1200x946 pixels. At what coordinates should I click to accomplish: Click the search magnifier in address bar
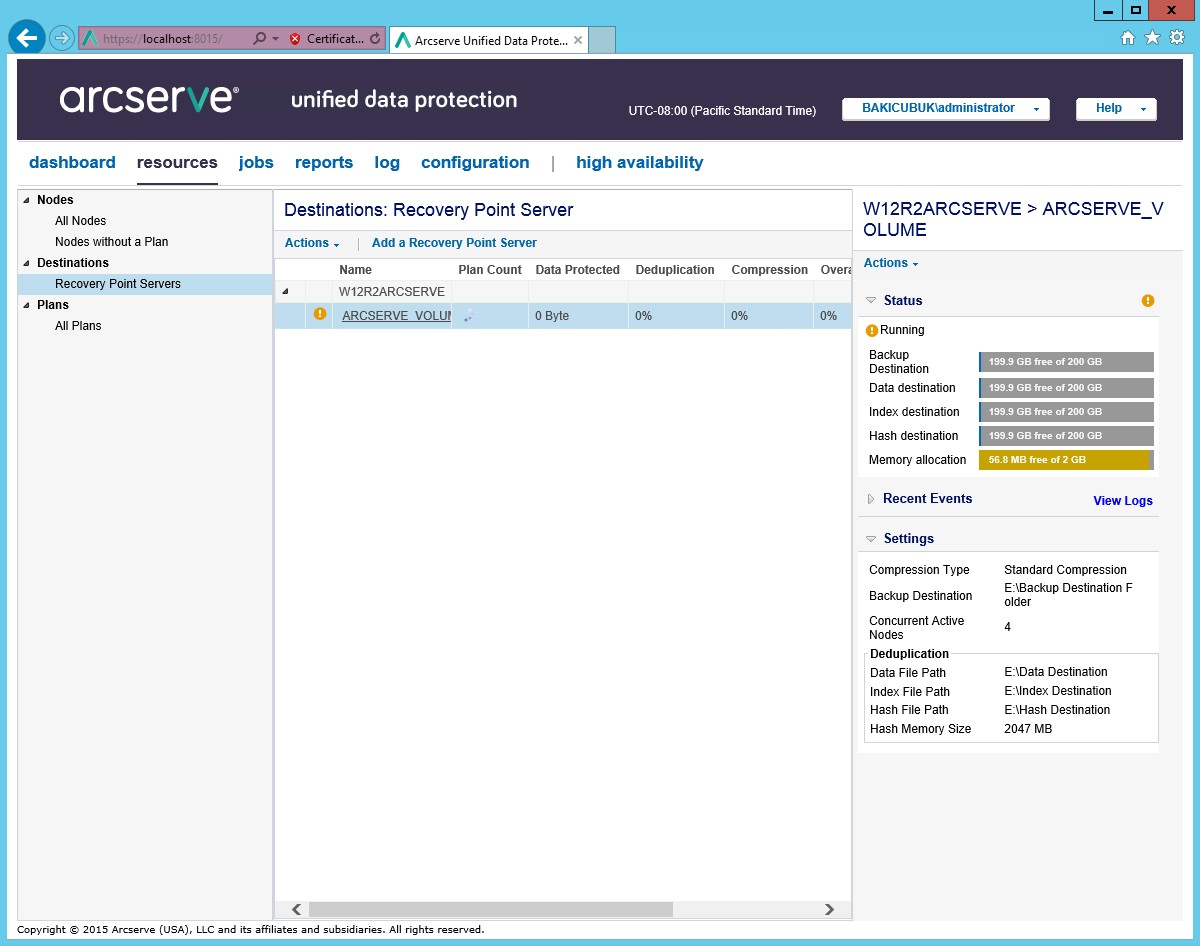point(260,39)
